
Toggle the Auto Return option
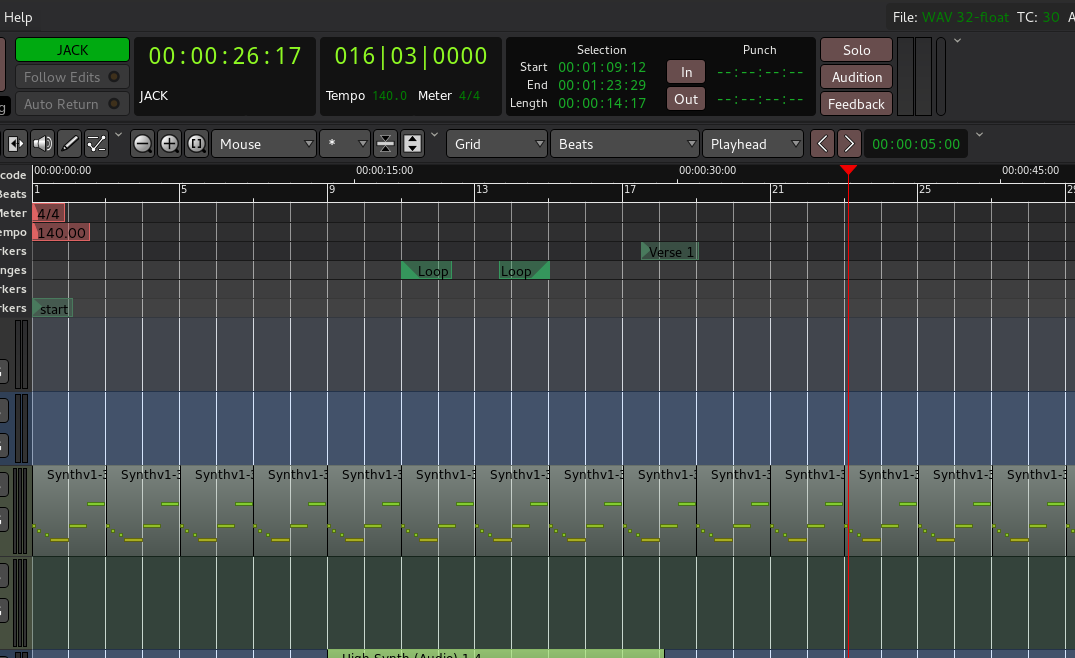click(x=72, y=104)
